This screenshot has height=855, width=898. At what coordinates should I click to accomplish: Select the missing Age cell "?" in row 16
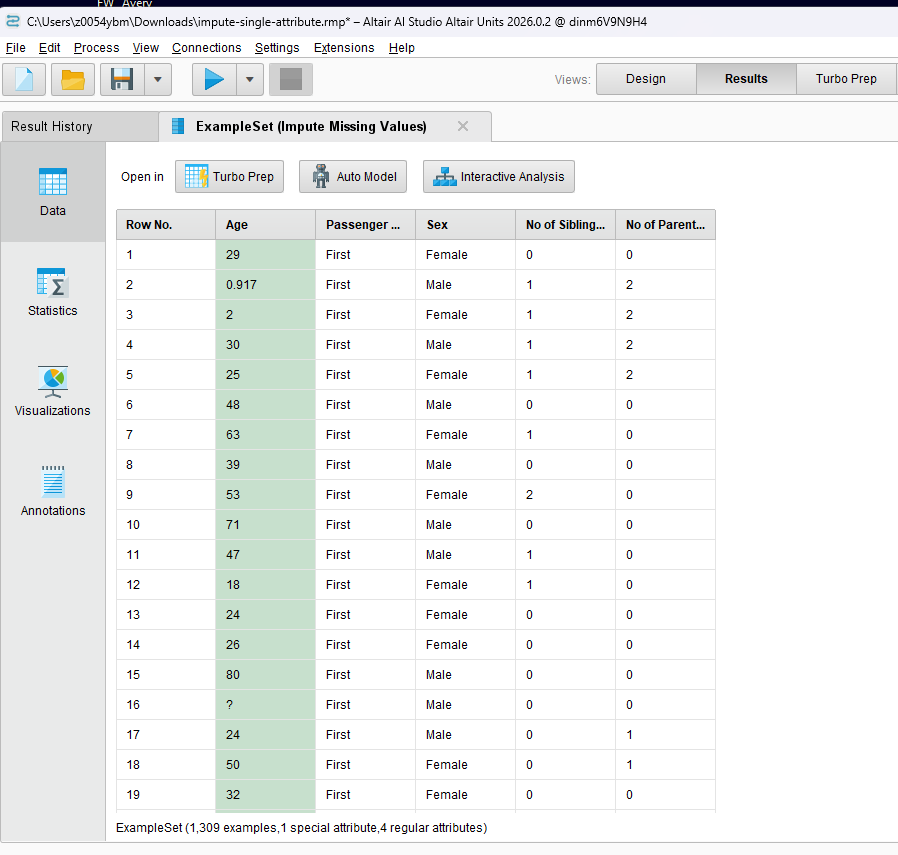tap(266, 704)
